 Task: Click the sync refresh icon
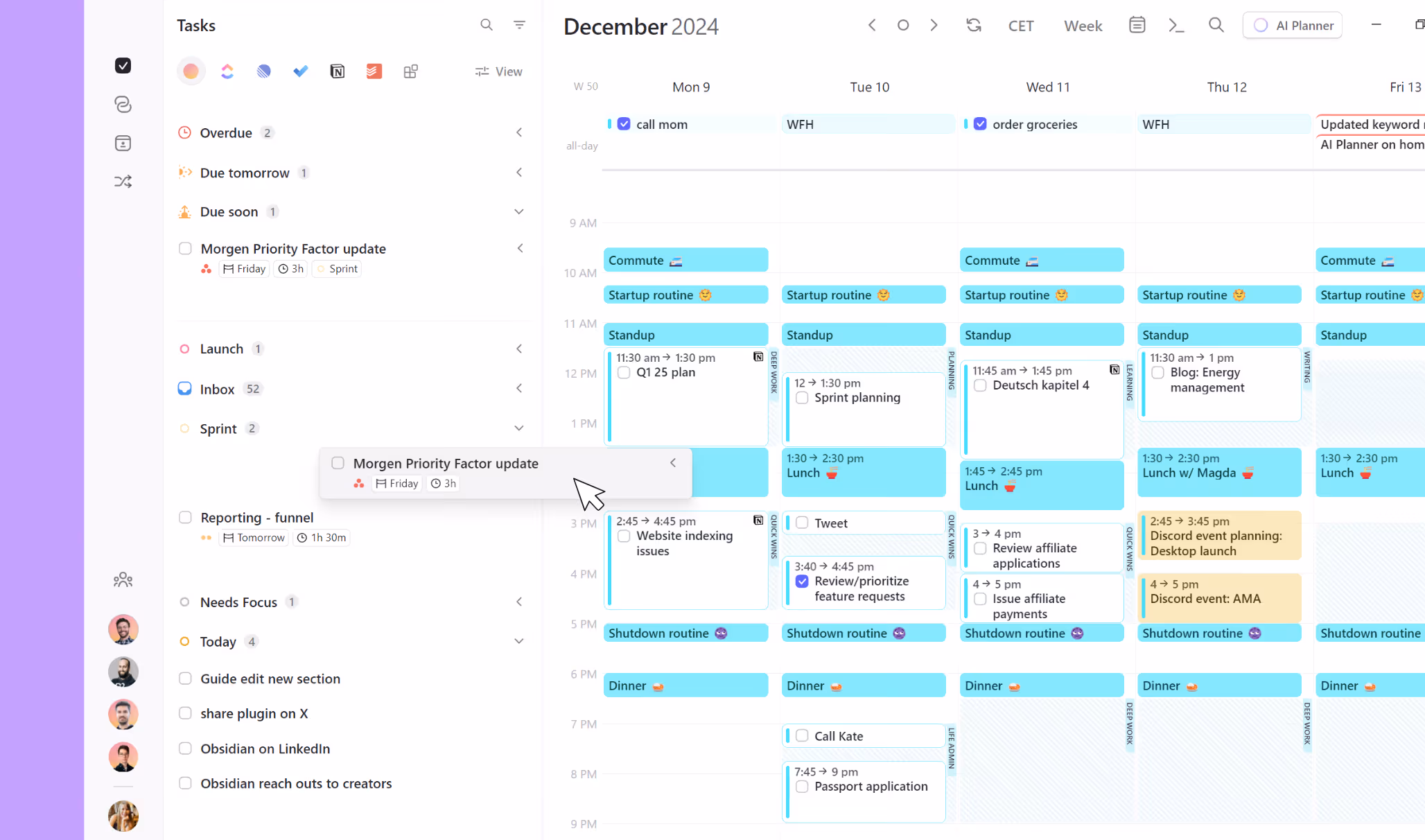point(974,26)
